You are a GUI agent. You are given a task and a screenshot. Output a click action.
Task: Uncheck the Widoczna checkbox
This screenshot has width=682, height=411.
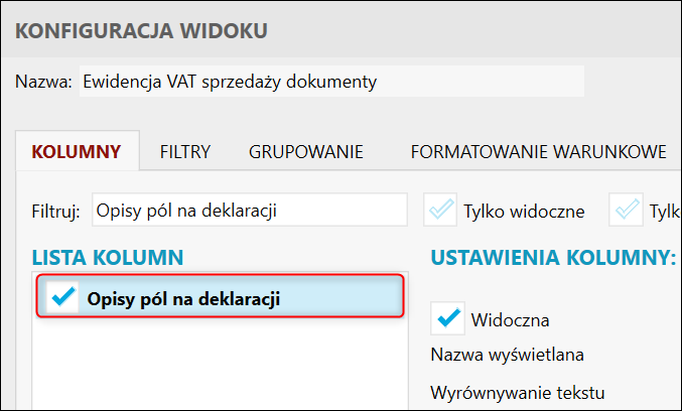point(449,319)
